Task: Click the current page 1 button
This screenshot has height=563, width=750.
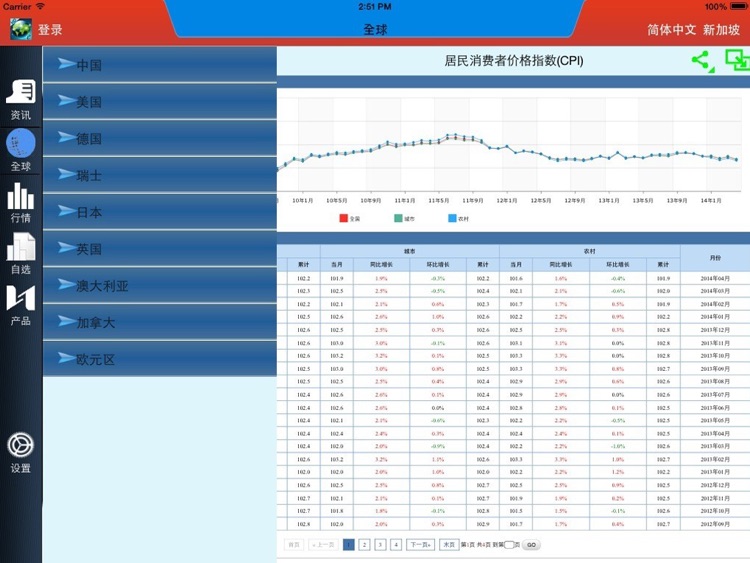Action: pyautogui.click(x=349, y=545)
